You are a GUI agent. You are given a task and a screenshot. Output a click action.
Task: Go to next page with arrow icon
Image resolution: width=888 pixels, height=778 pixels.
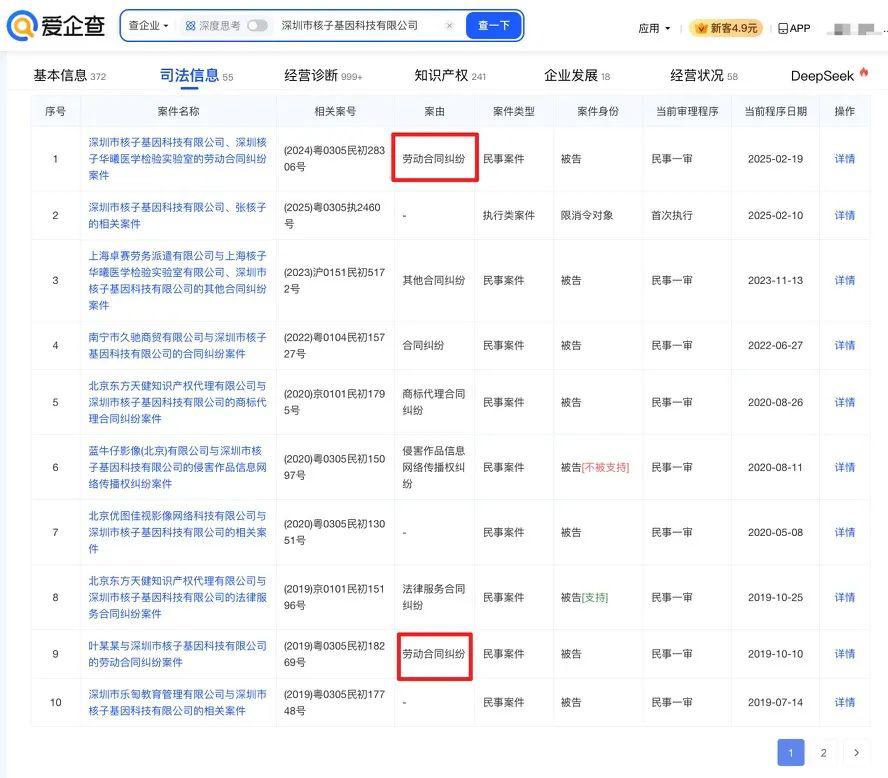click(x=856, y=753)
